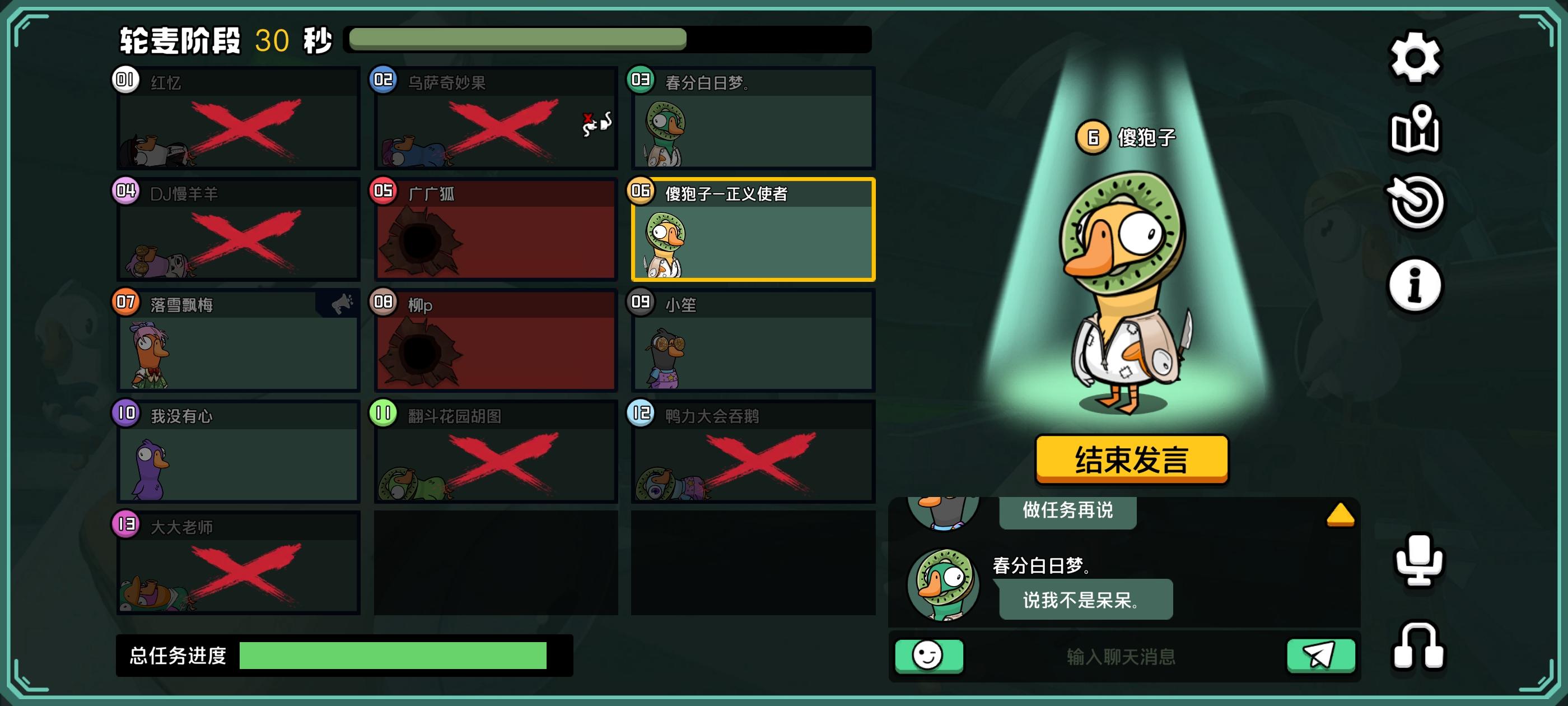This screenshot has height=706, width=1568.
Task: Click the chat input field 输入聊天消息
Action: (x=1121, y=656)
